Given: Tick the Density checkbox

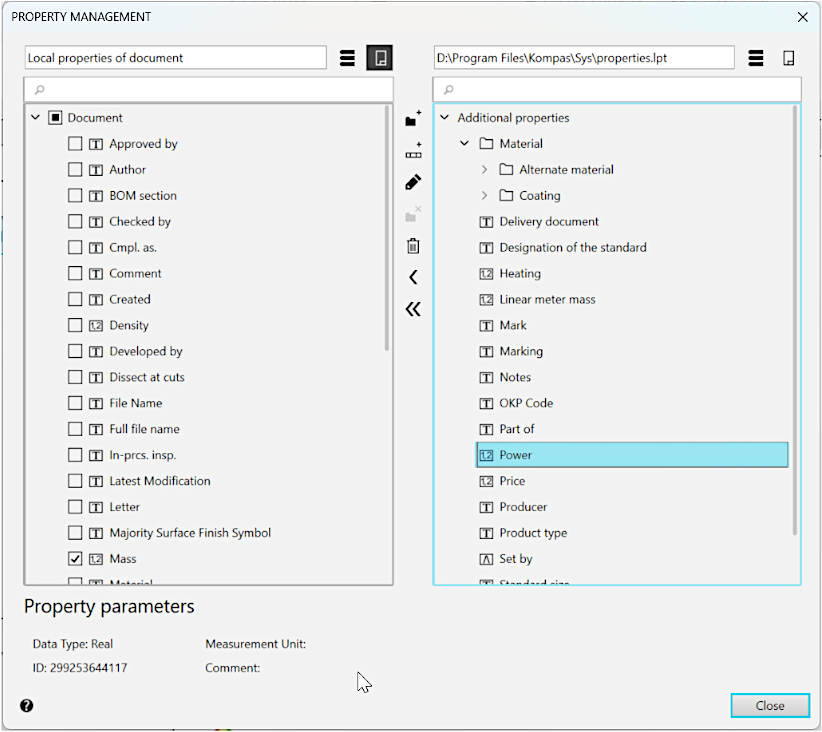Looking at the screenshot, I should point(75,325).
